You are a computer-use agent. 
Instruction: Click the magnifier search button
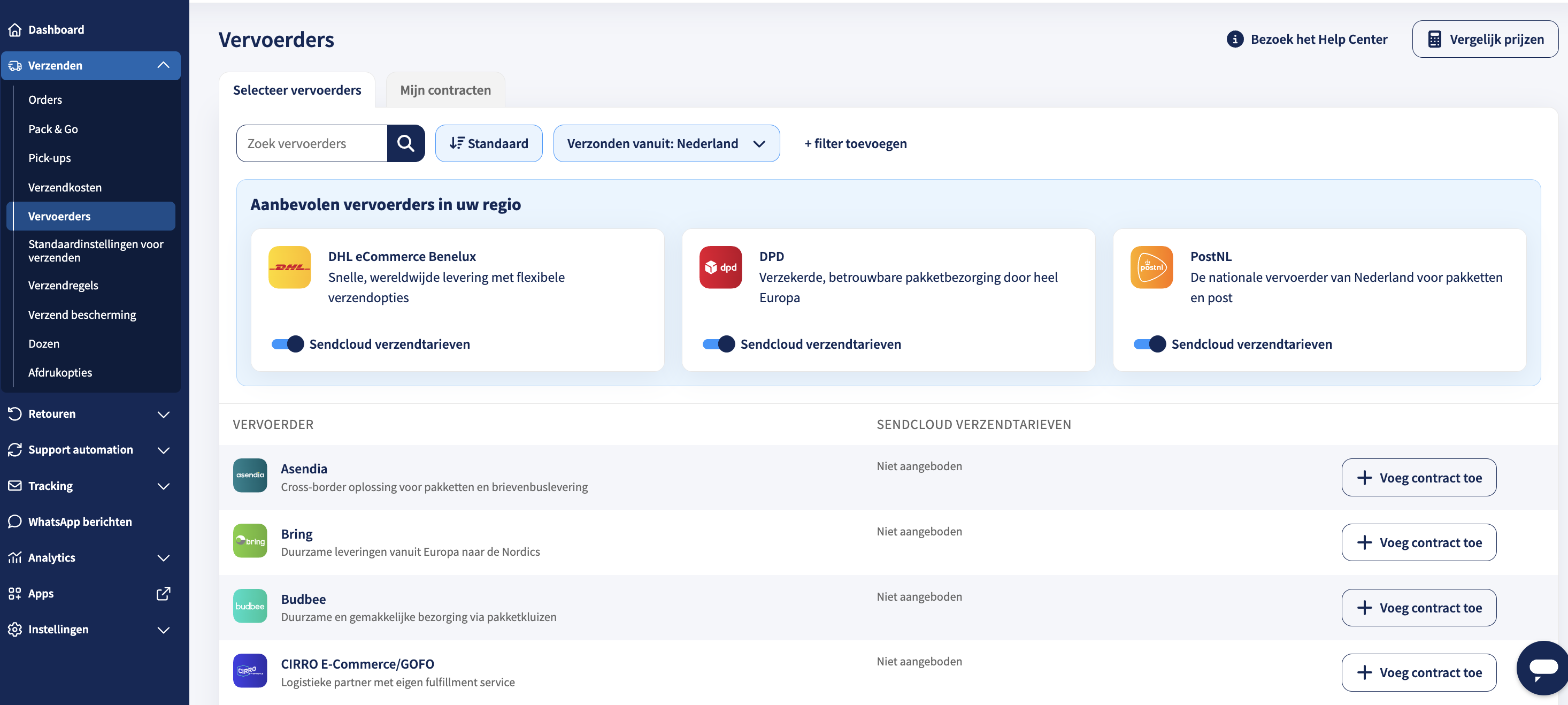406,143
